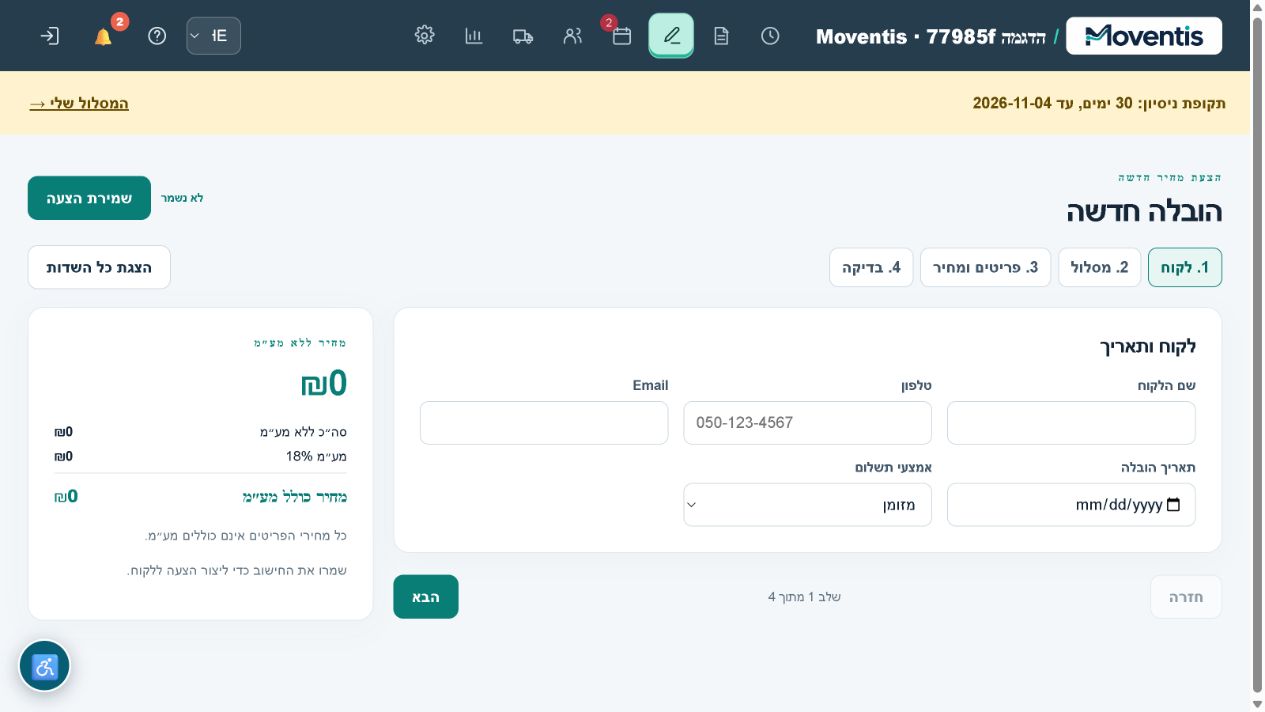Click the page vertical scrollbar
The image size is (1265, 712).
pos(1257,356)
